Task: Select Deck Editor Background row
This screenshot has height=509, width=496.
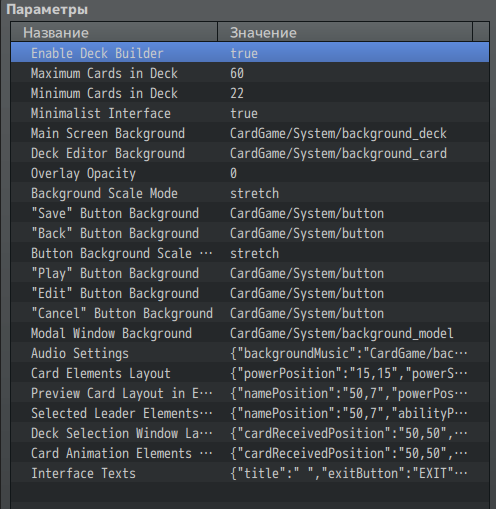Action: tap(250, 152)
